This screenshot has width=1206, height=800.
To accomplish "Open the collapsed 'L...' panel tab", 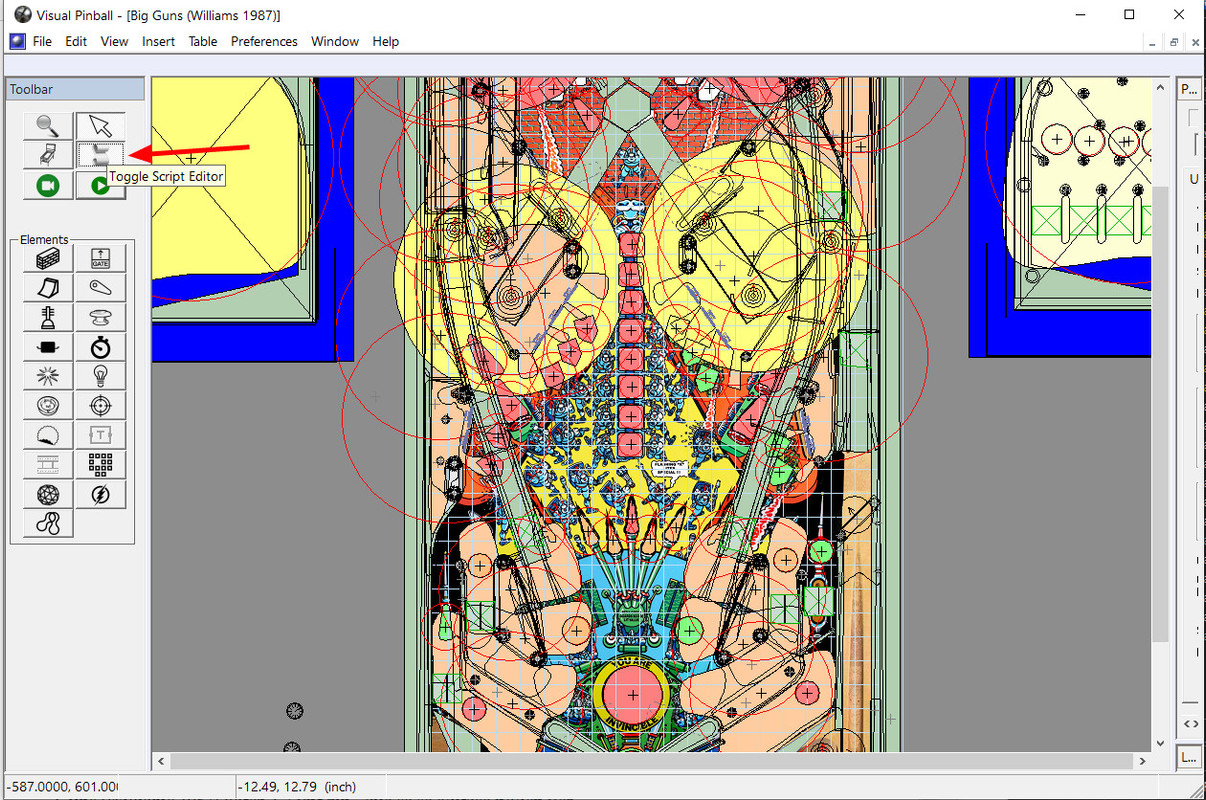I will 1190,757.
